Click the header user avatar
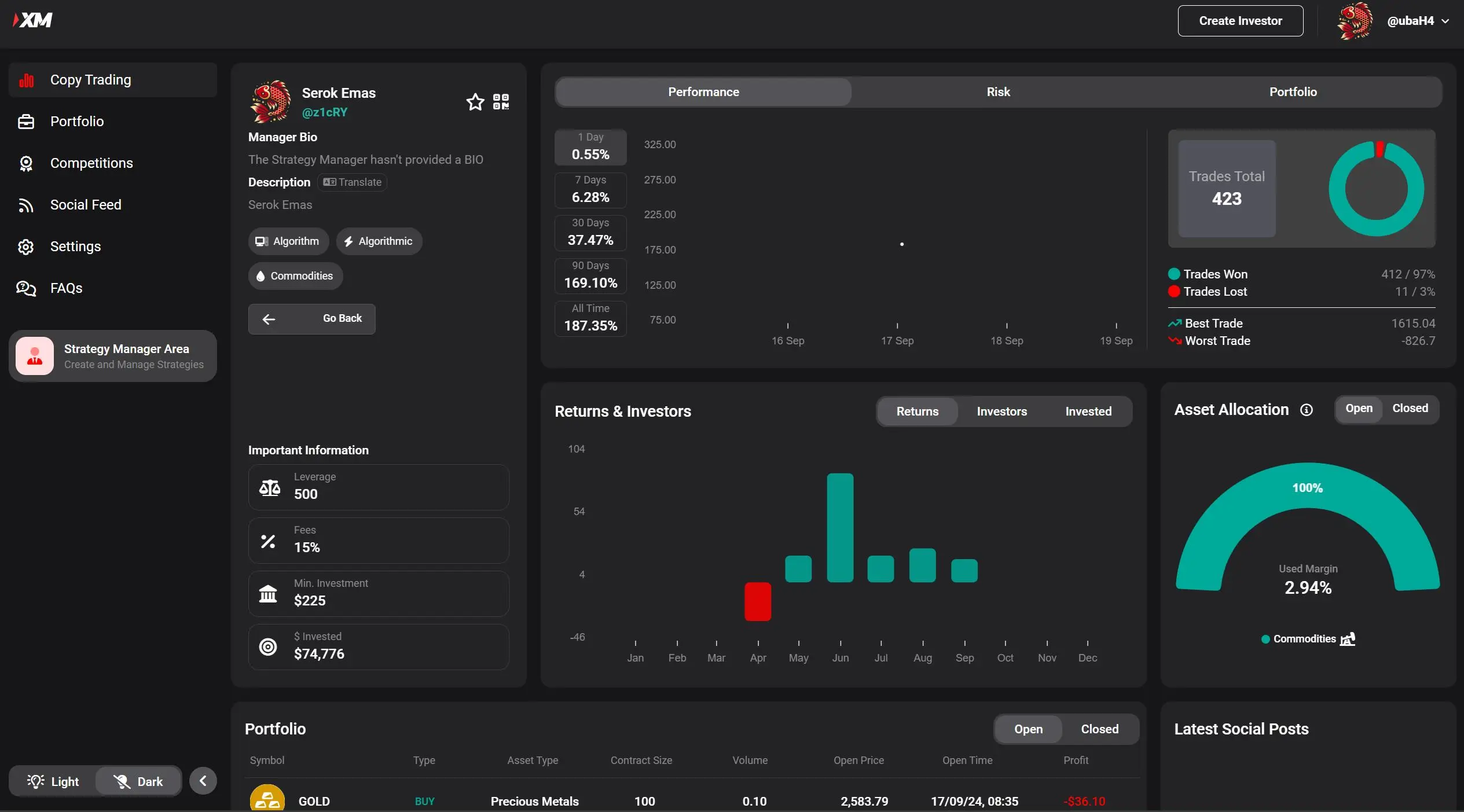Image resolution: width=1464 pixels, height=812 pixels. point(1355,21)
